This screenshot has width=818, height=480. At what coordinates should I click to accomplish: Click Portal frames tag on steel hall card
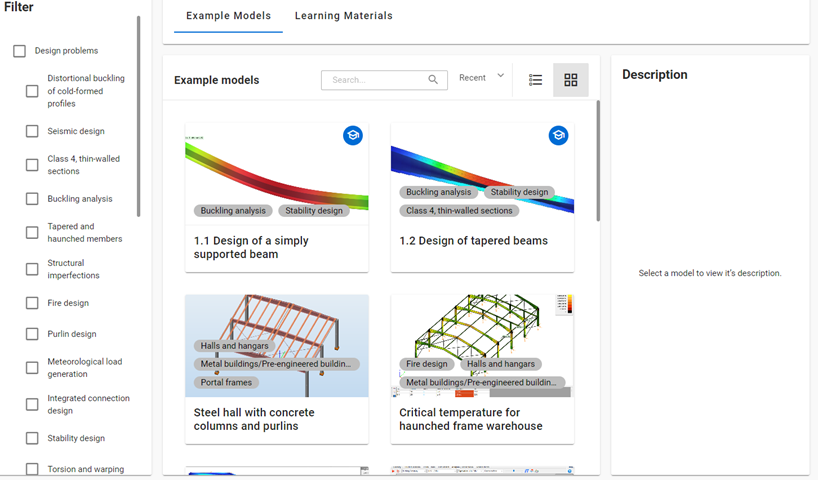226,382
